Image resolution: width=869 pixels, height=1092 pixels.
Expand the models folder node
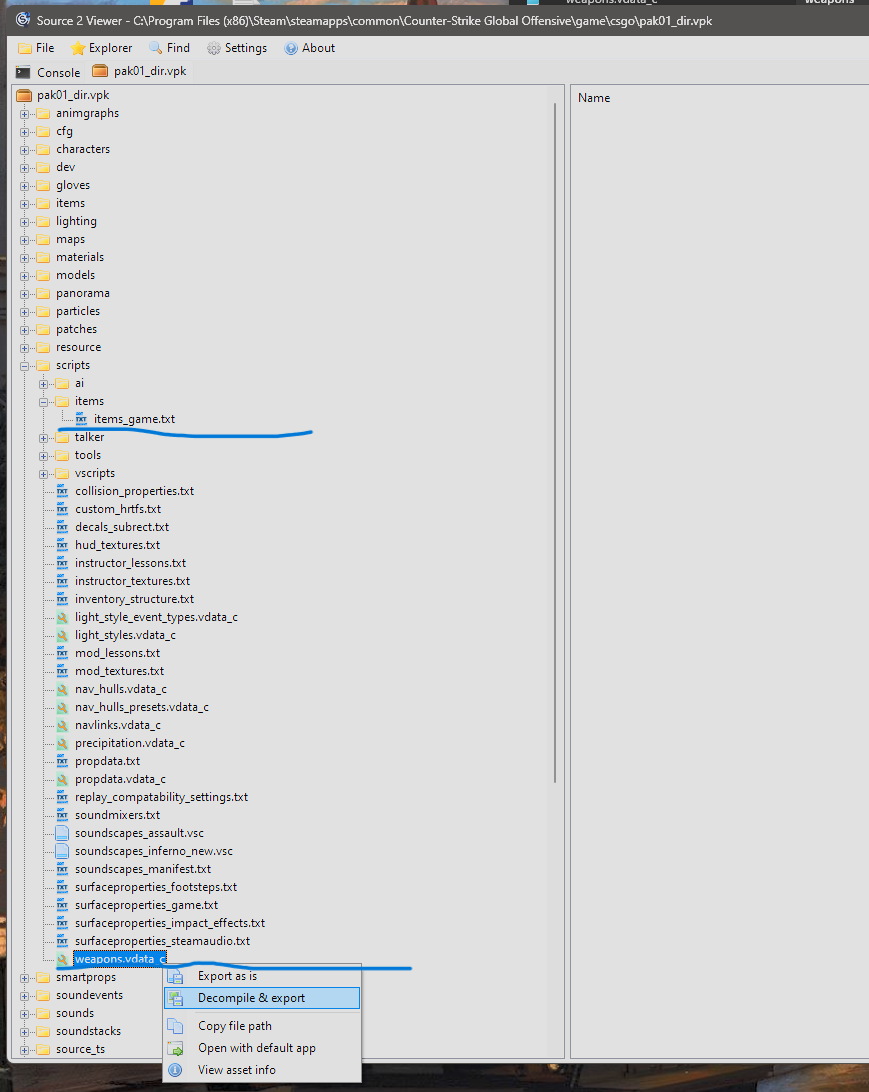(24, 276)
